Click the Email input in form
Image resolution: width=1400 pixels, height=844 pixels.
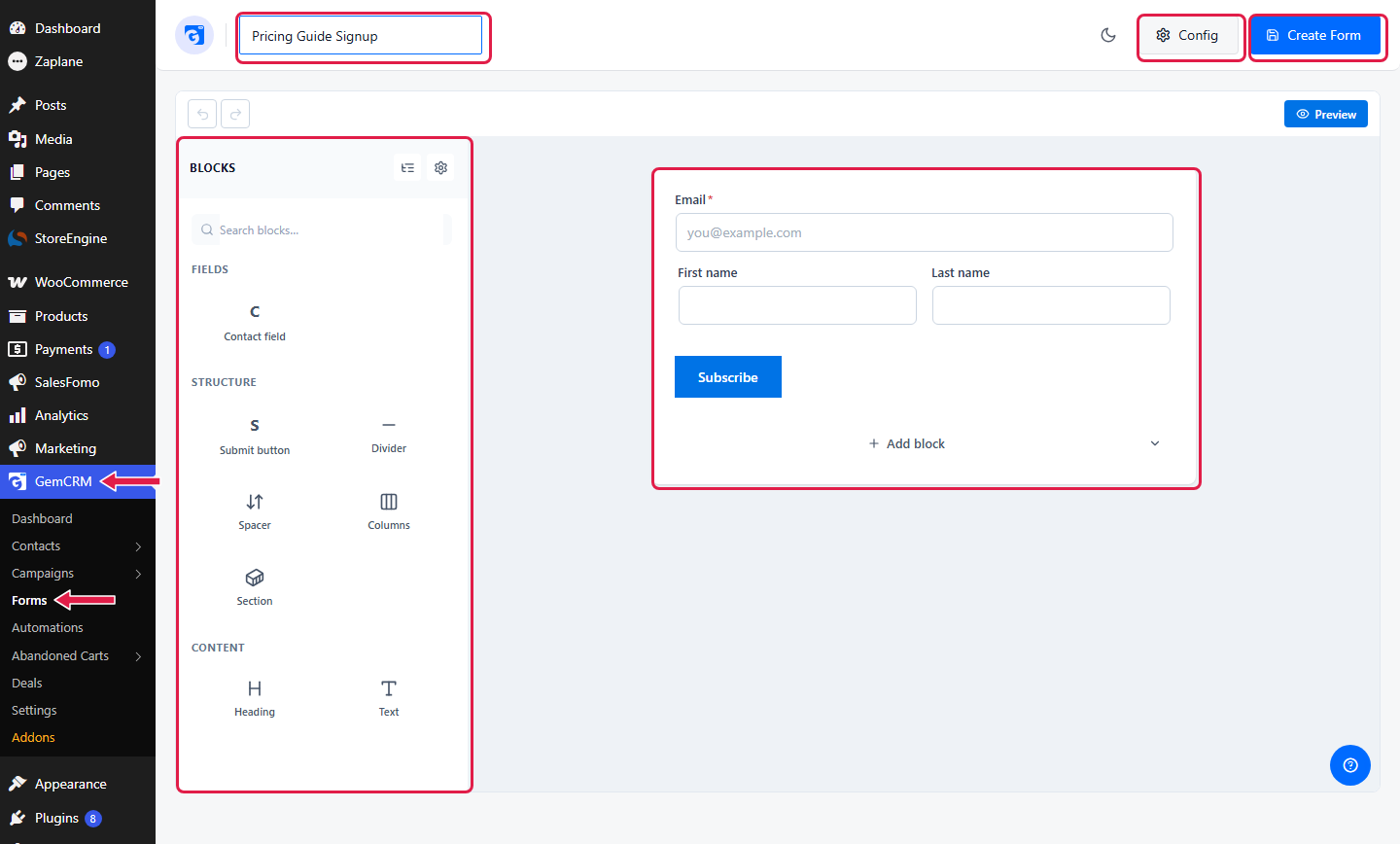pos(925,232)
